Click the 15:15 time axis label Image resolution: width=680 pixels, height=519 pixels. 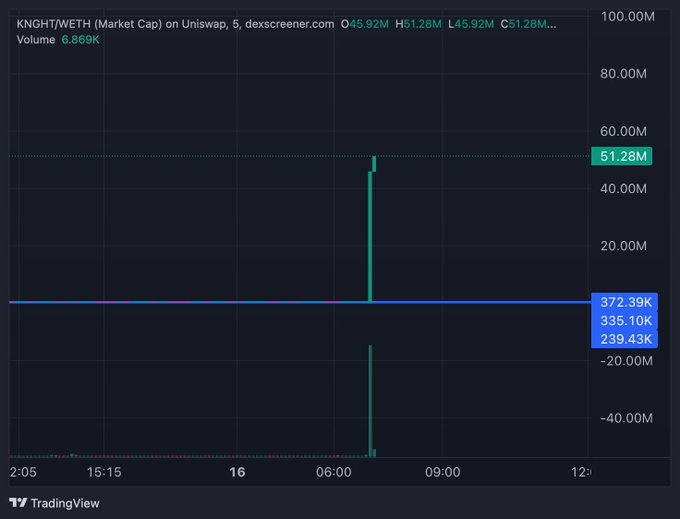tap(104, 472)
